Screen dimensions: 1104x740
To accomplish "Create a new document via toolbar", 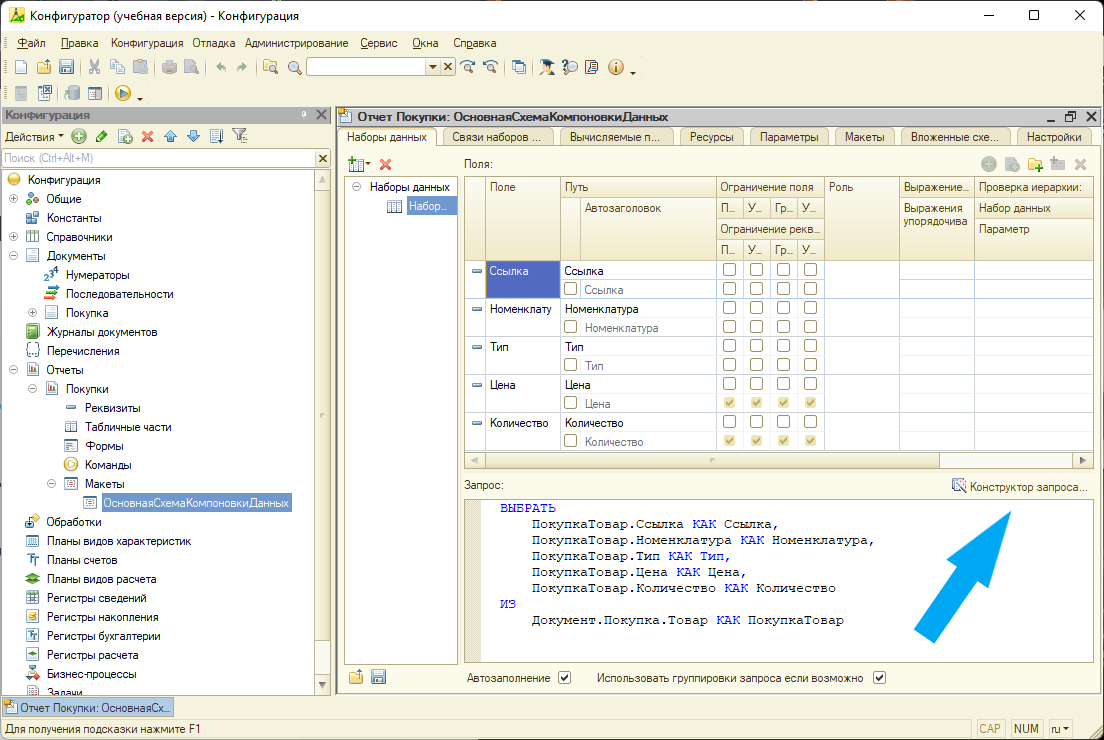I will [21, 67].
